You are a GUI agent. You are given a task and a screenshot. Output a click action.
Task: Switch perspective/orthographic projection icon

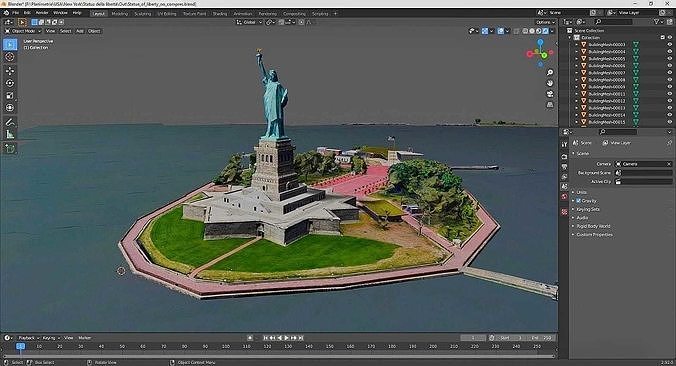click(550, 105)
